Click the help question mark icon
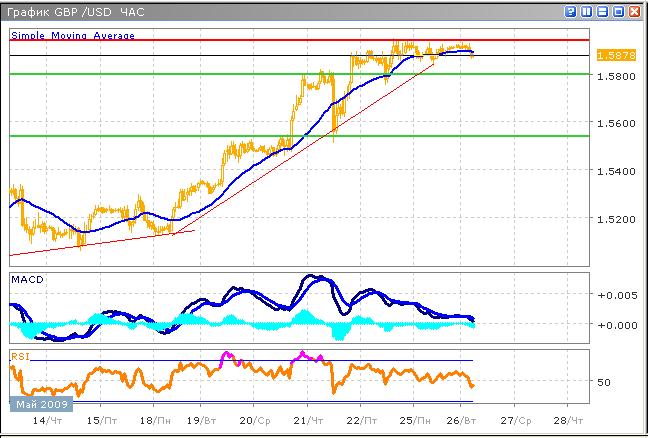 click(x=570, y=11)
